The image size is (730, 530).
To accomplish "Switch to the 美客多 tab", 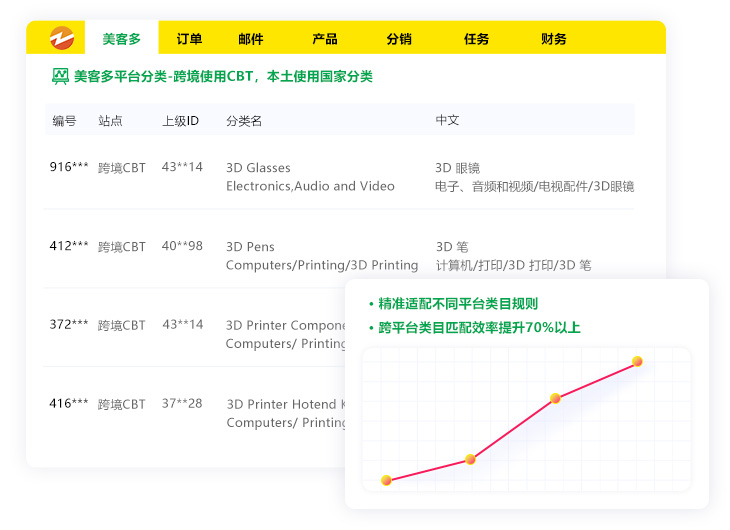I will [121, 39].
